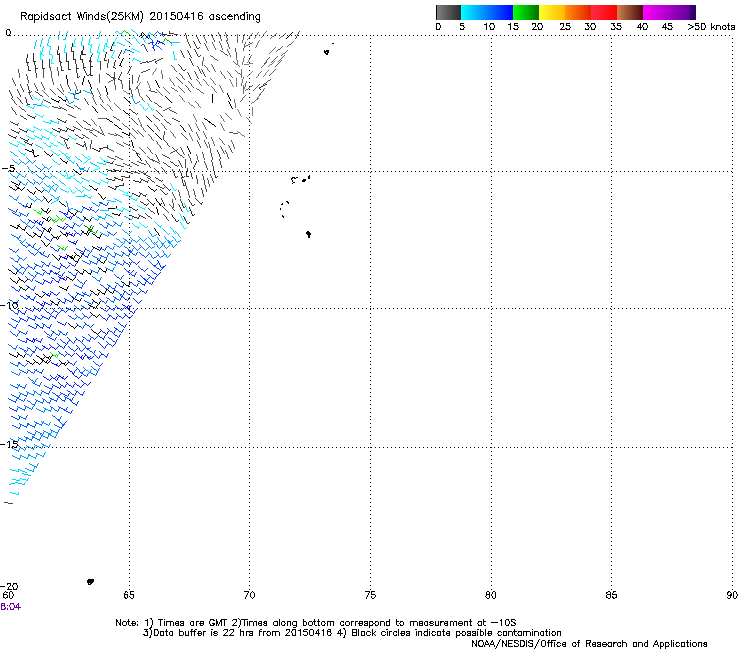
Task: Click the longitude label 65 on the x-axis
Action: coord(129,595)
